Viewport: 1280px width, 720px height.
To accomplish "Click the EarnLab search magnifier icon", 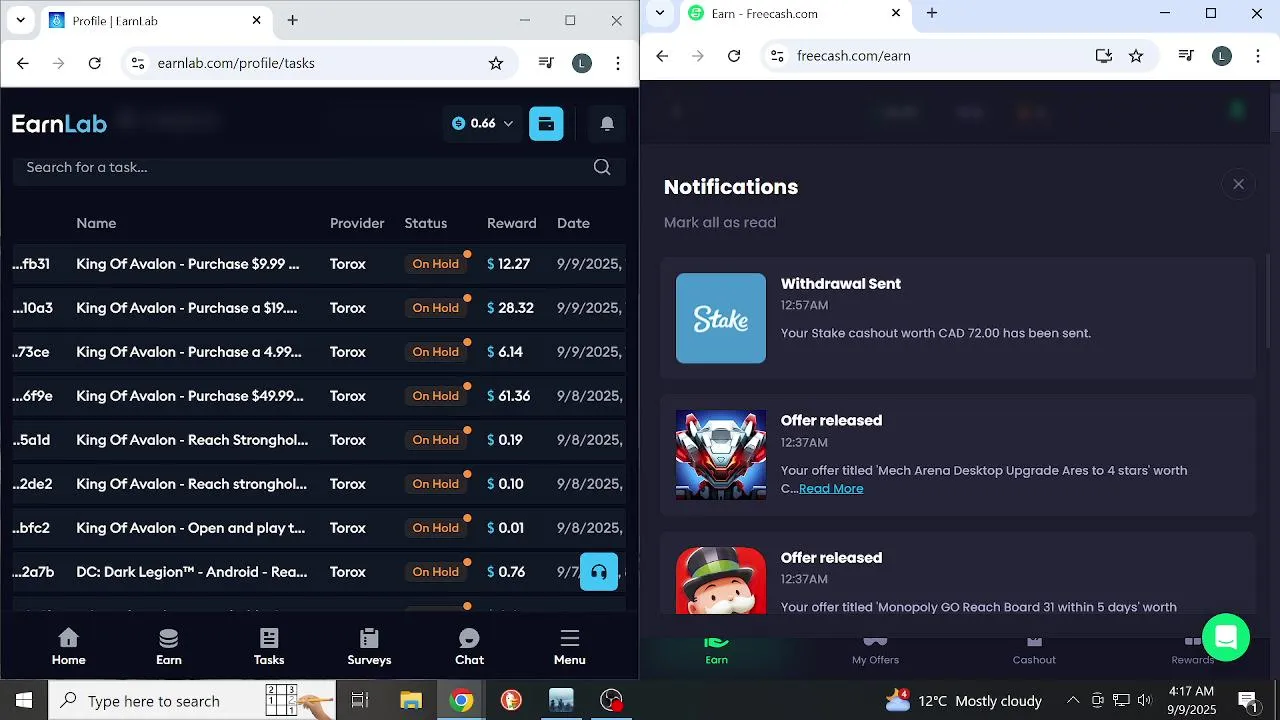I will pos(602,167).
